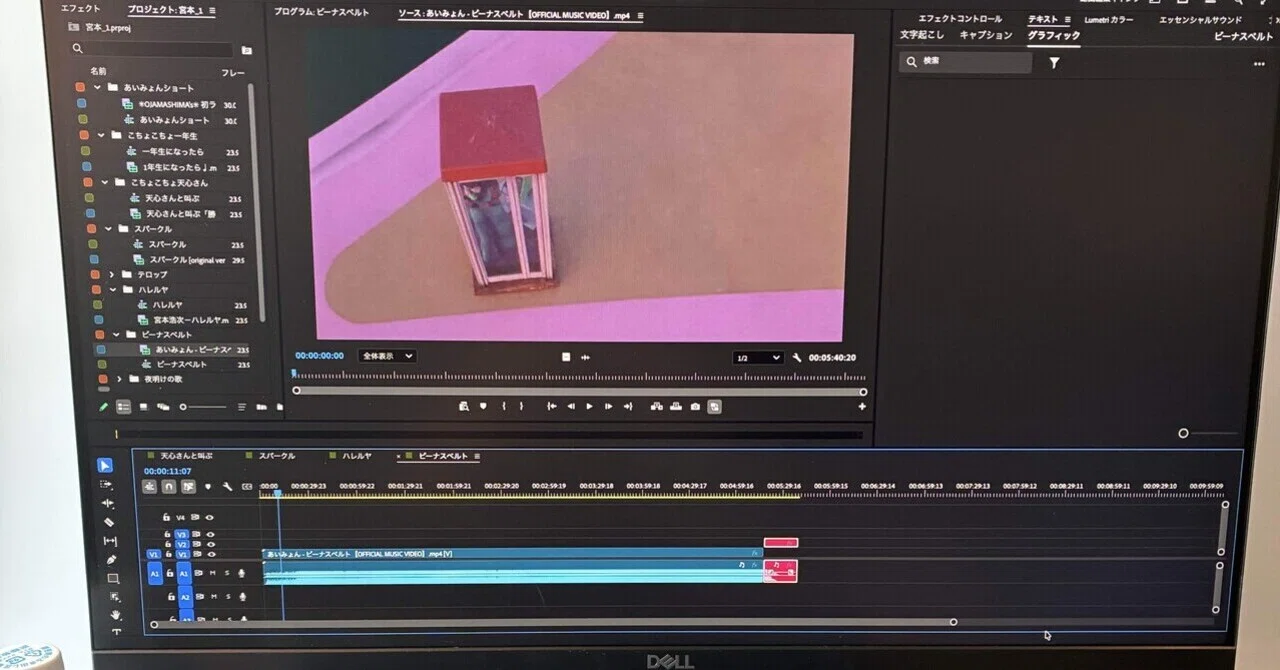Select the Ripple Edit tool
The image size is (1280, 670).
108,503
